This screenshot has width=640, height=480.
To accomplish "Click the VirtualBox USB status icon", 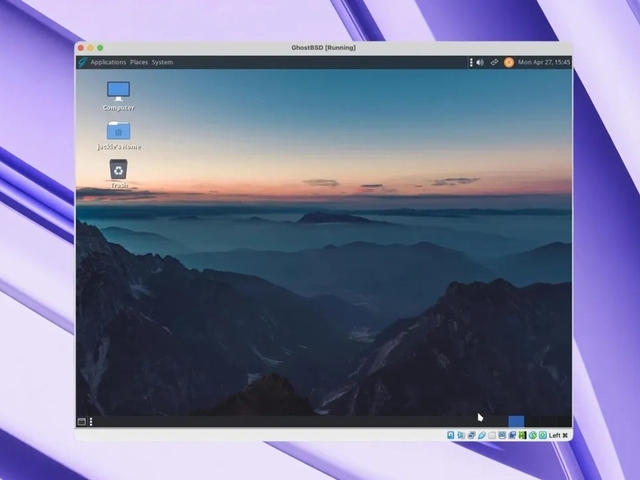I will pyautogui.click(x=482, y=435).
